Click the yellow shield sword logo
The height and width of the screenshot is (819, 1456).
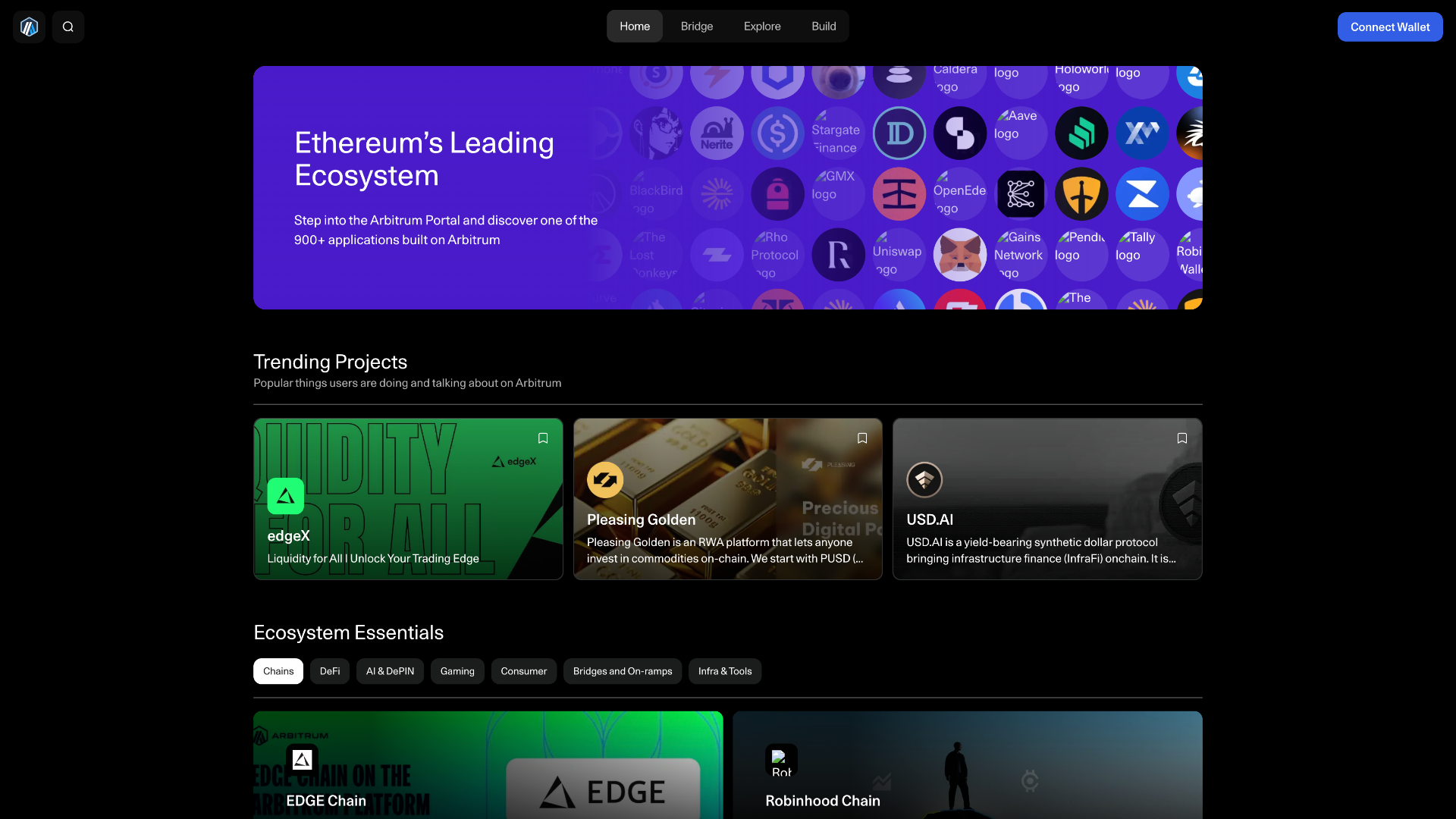(1081, 194)
